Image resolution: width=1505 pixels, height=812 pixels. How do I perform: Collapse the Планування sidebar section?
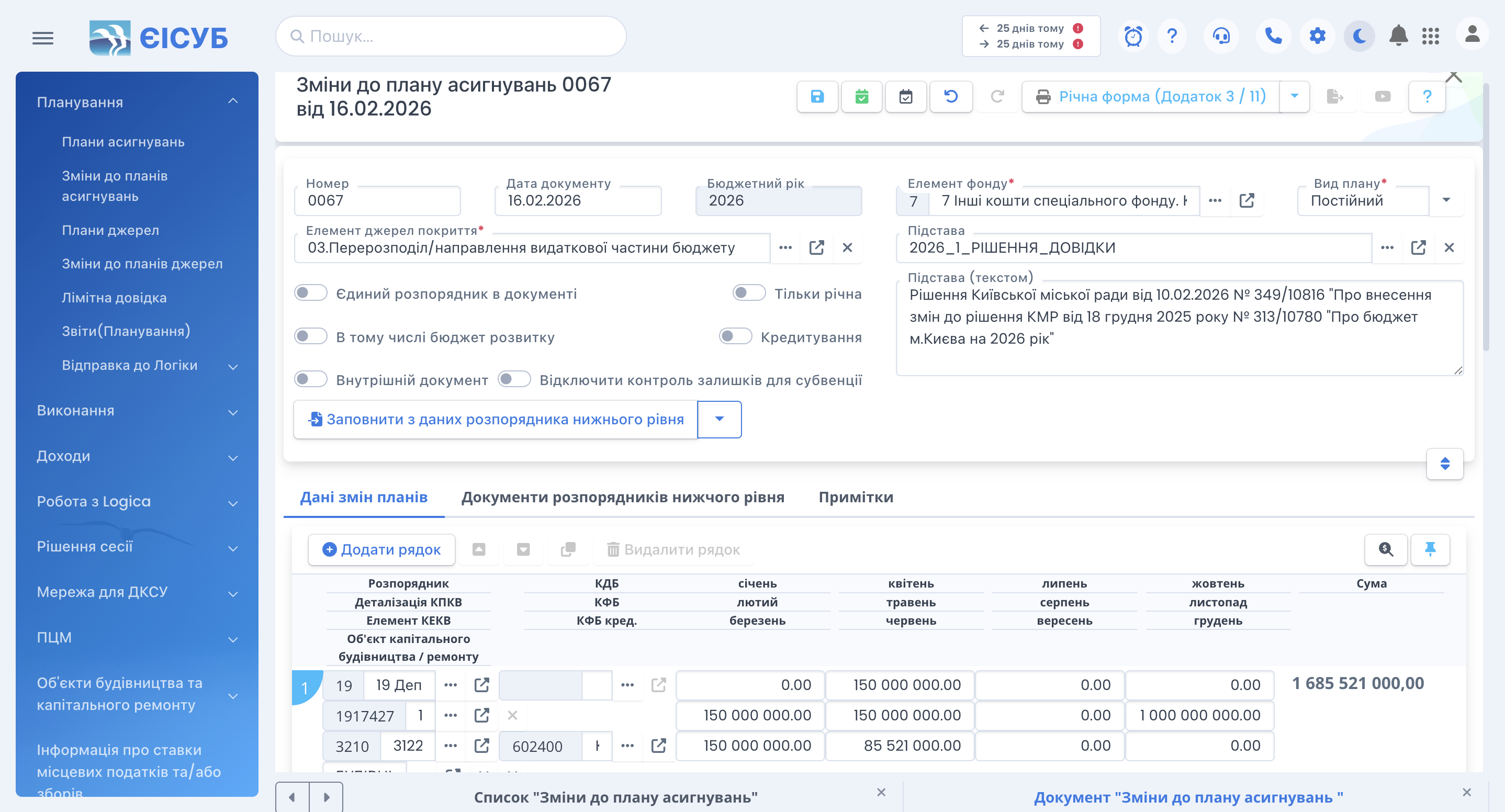click(x=233, y=101)
